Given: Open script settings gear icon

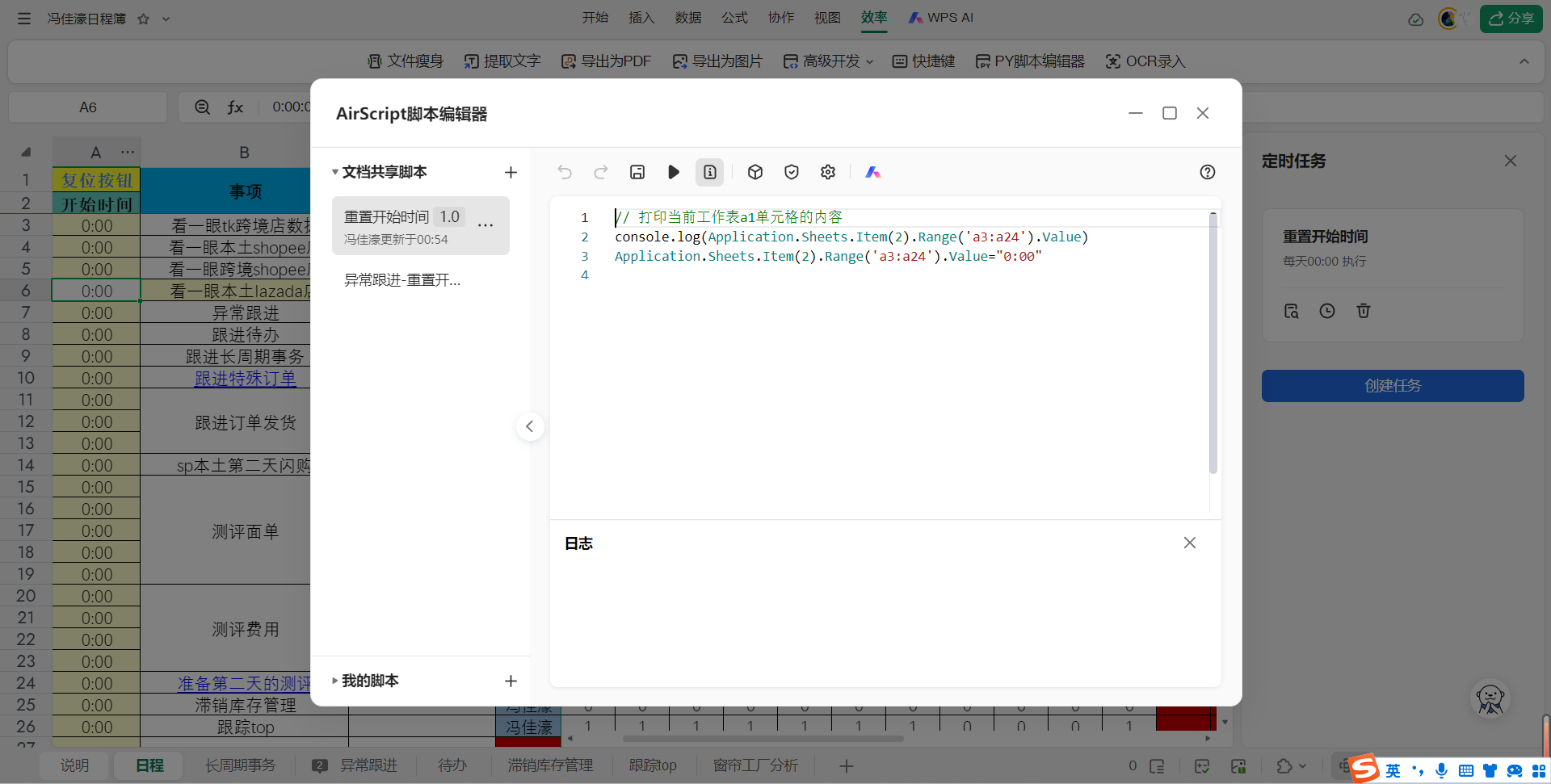Looking at the screenshot, I should coord(828,172).
